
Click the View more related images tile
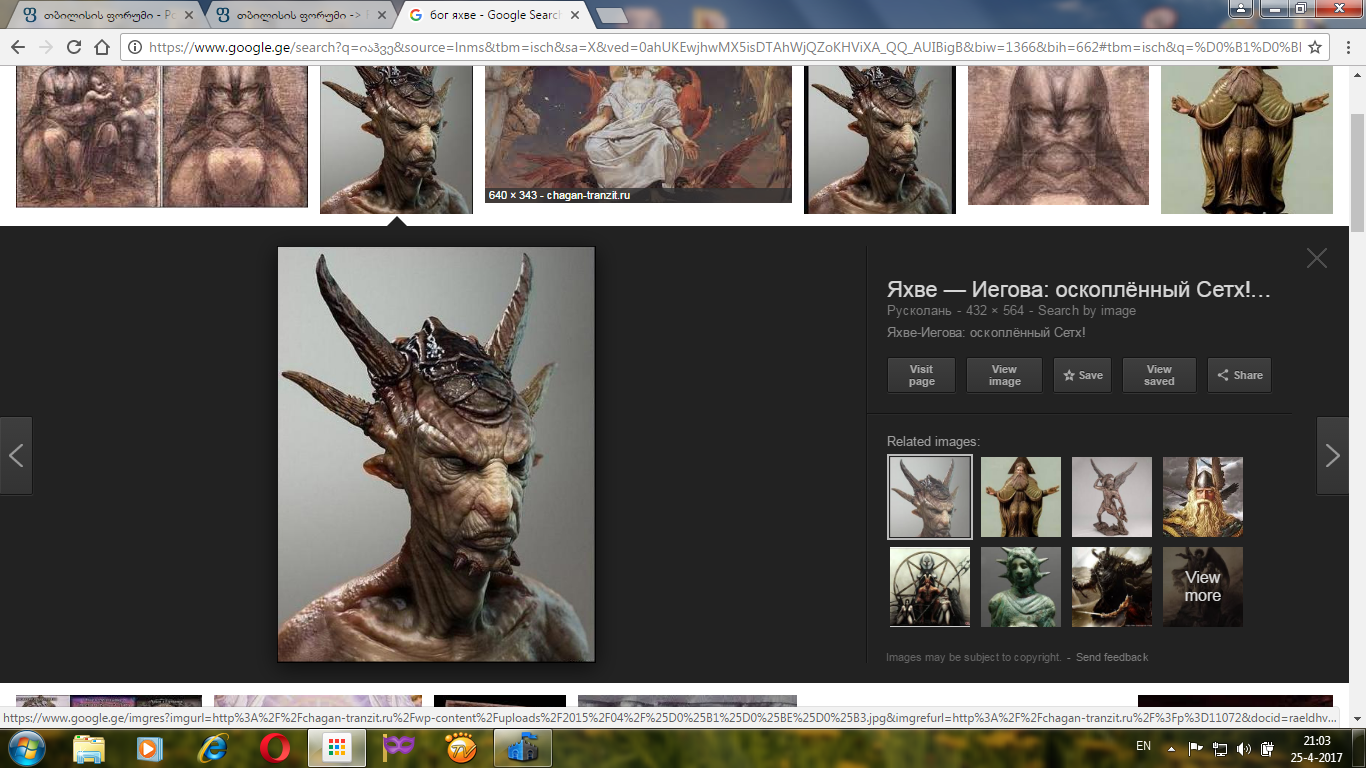pos(1203,587)
